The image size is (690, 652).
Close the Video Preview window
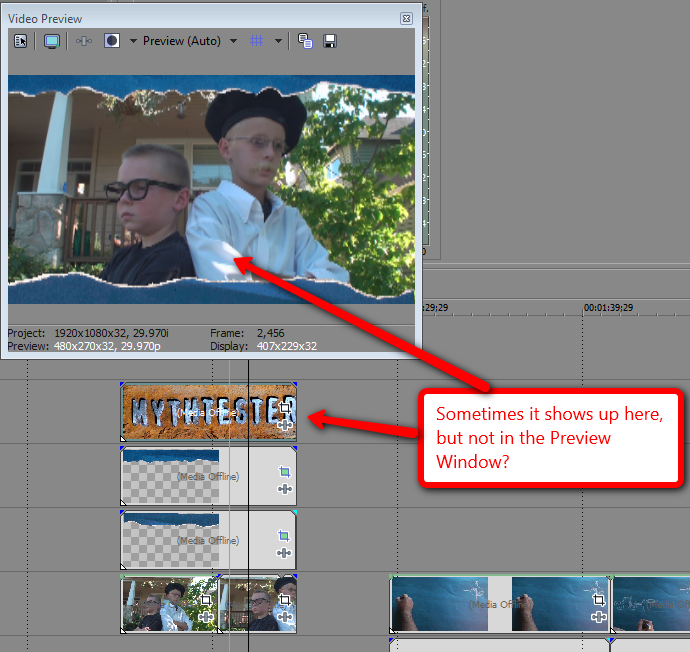click(x=406, y=18)
